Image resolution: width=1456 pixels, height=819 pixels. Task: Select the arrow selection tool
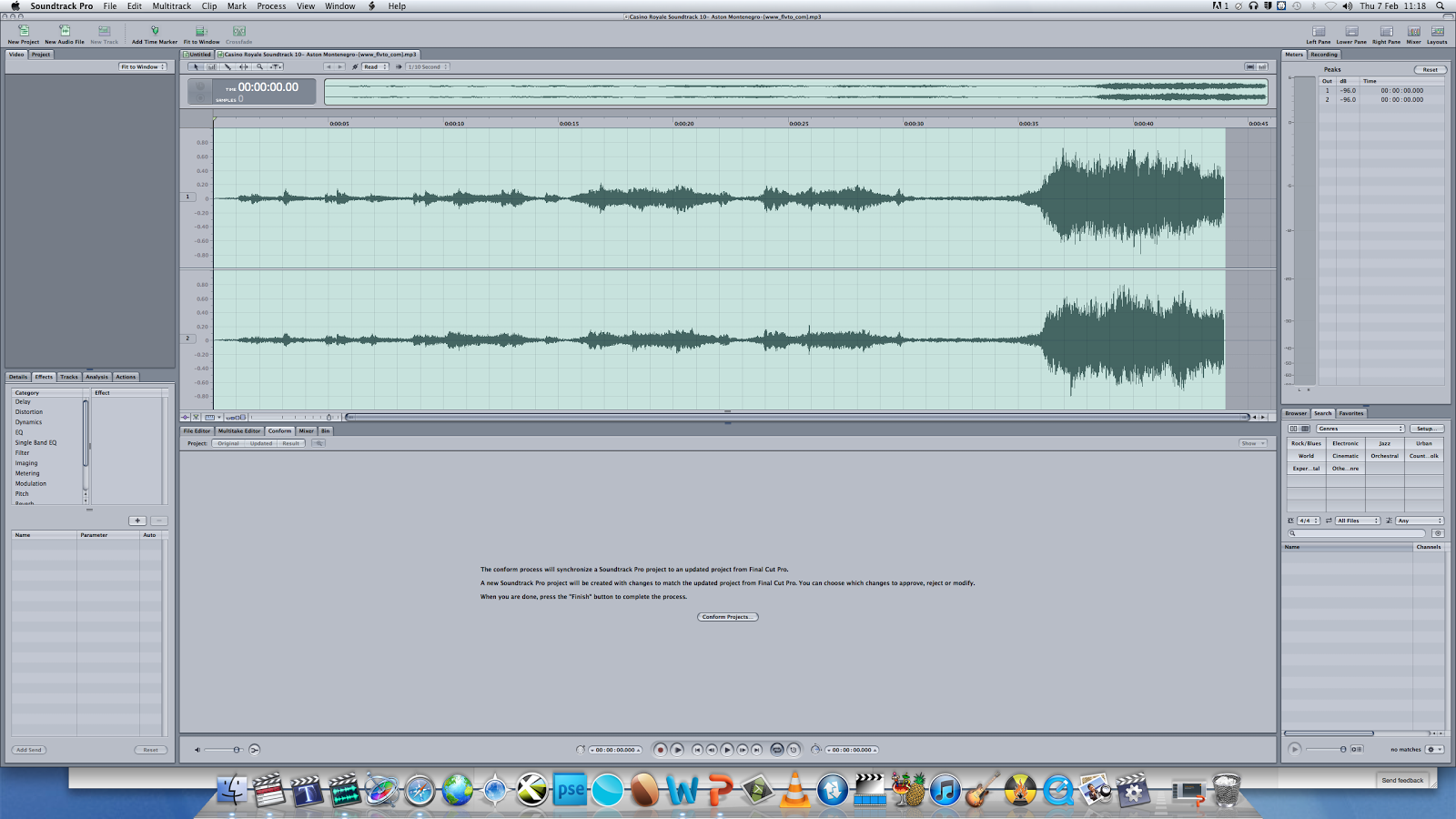(x=196, y=66)
